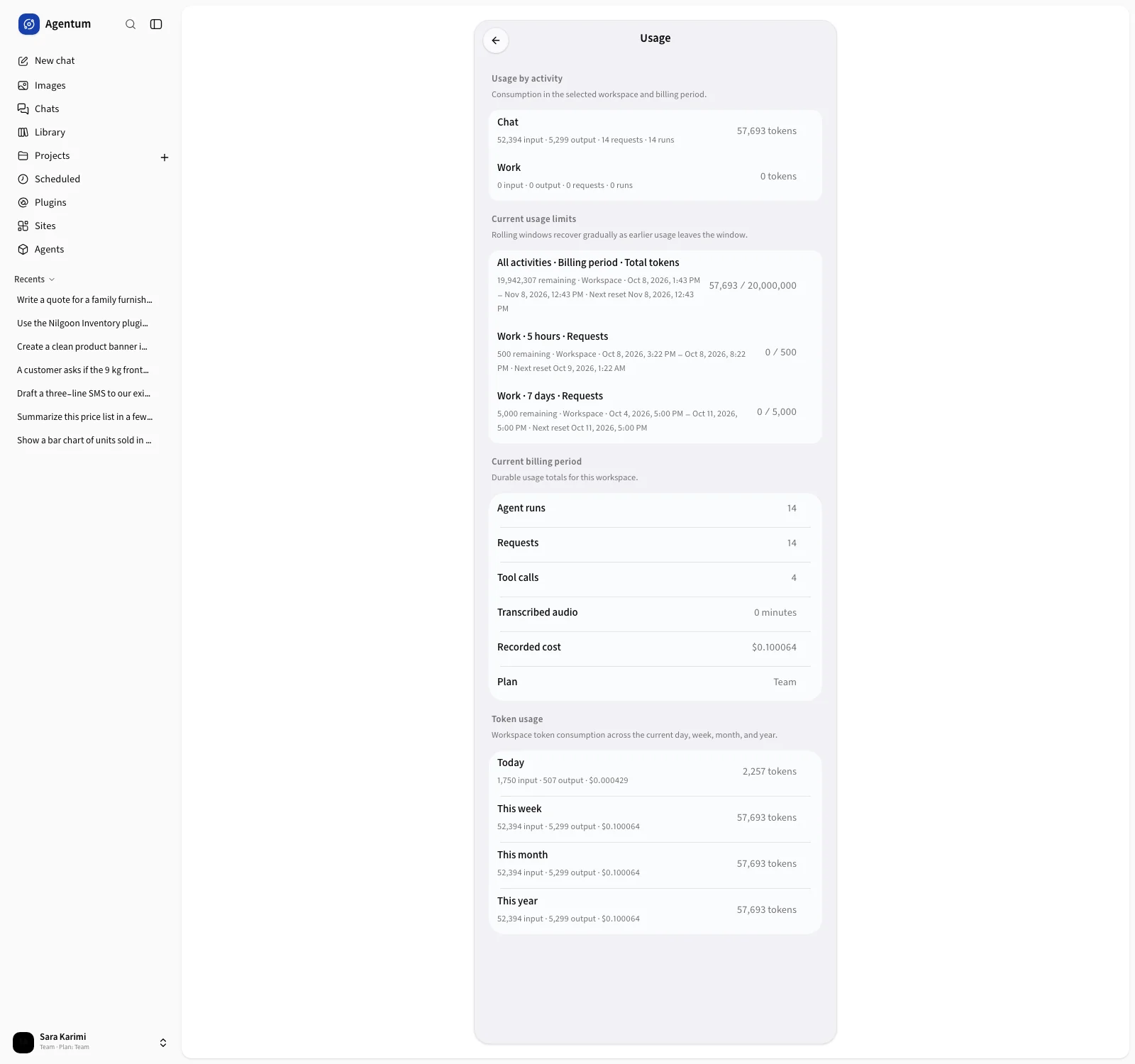This screenshot has width=1135, height=1064.
Task: Go back using the arrow button
Action: 496,40
